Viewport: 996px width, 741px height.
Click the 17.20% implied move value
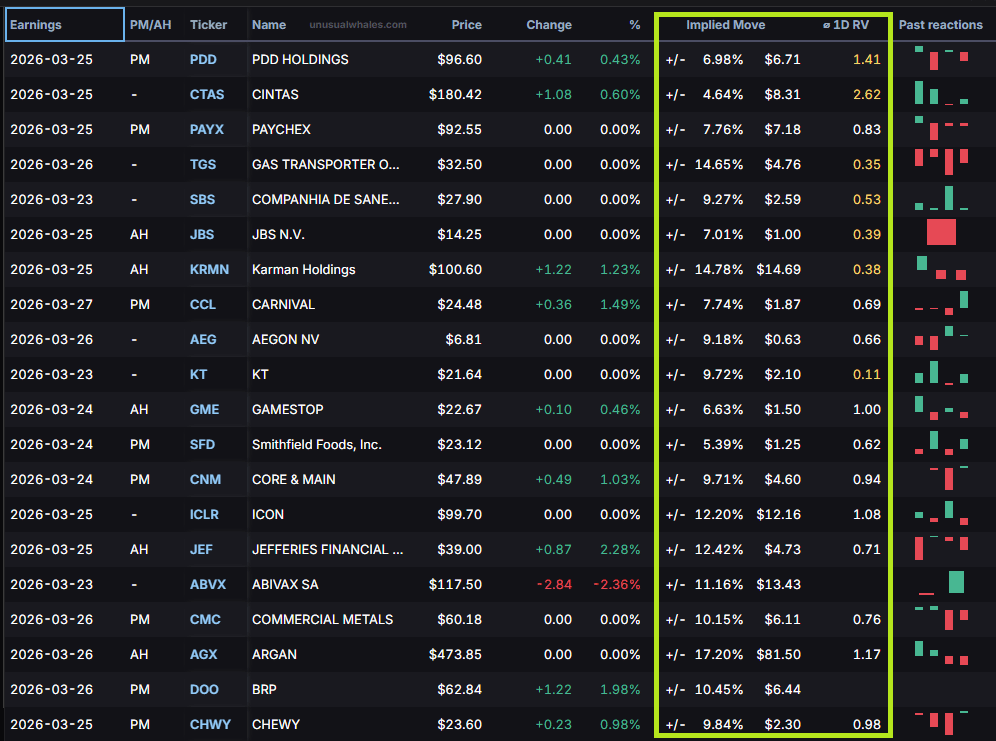click(x=718, y=654)
